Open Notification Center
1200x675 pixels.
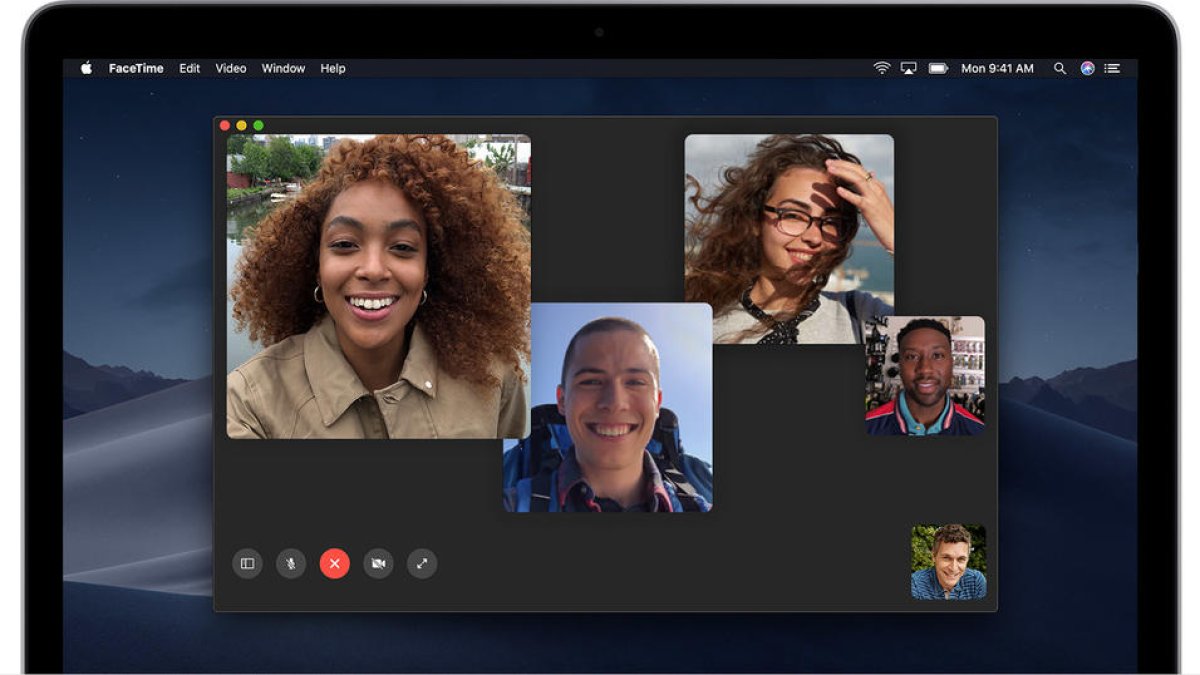coord(1113,68)
